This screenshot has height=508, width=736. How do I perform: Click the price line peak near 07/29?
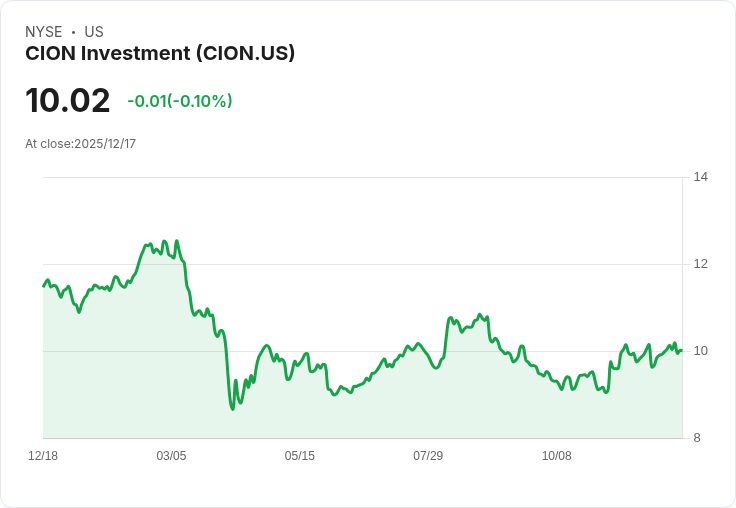pos(450,317)
